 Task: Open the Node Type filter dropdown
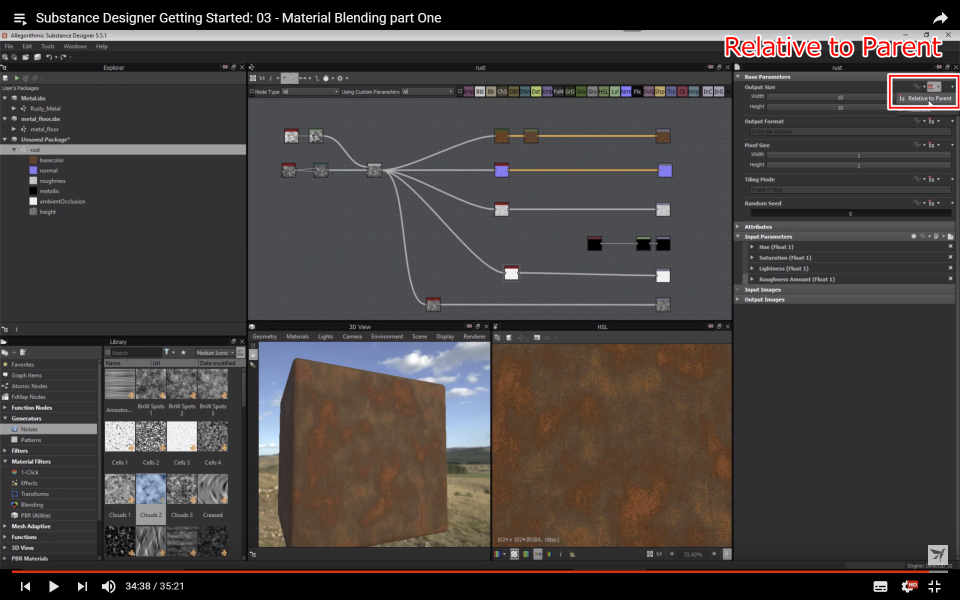[312, 91]
